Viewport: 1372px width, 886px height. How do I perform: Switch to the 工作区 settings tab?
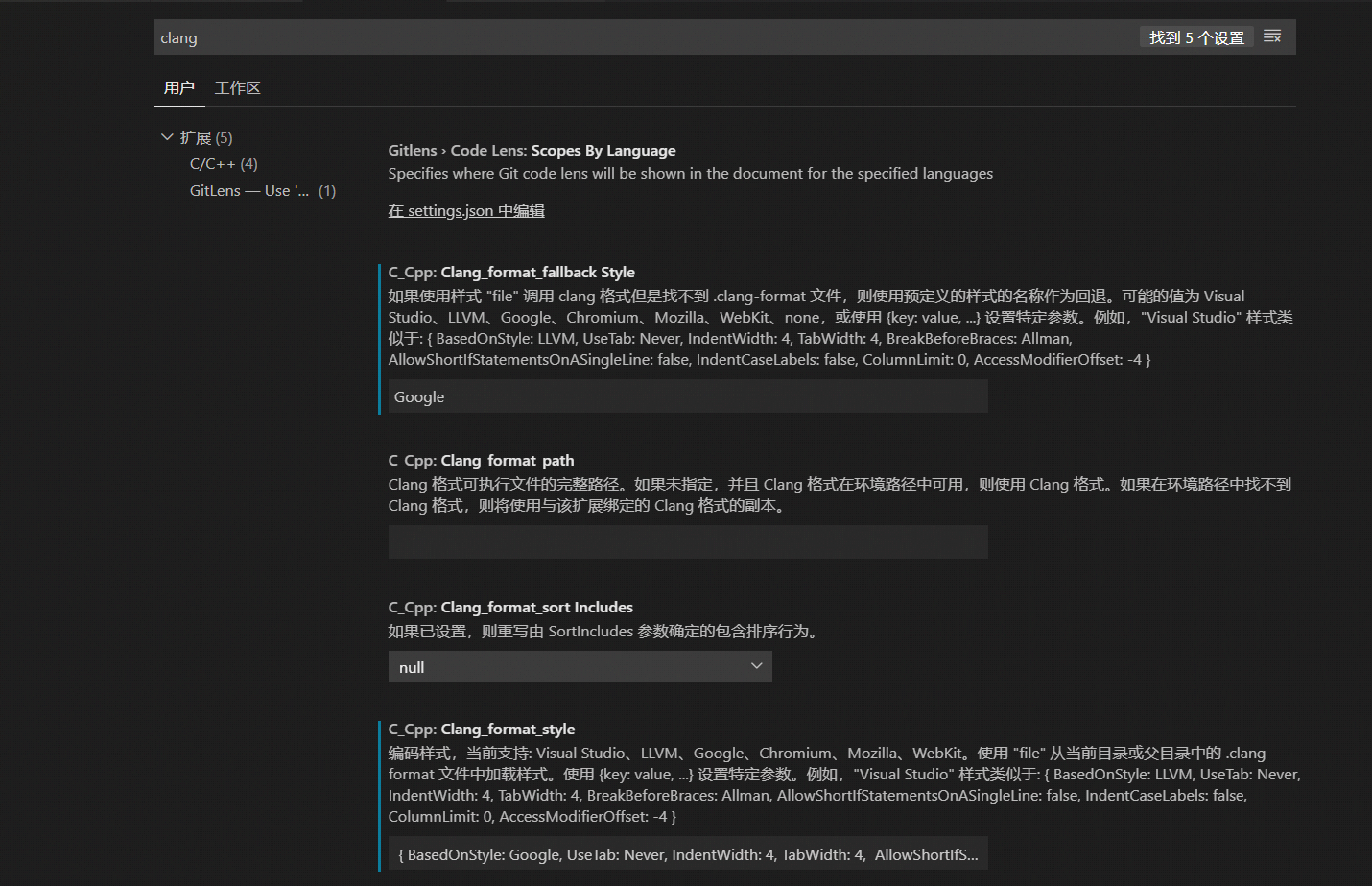238,87
